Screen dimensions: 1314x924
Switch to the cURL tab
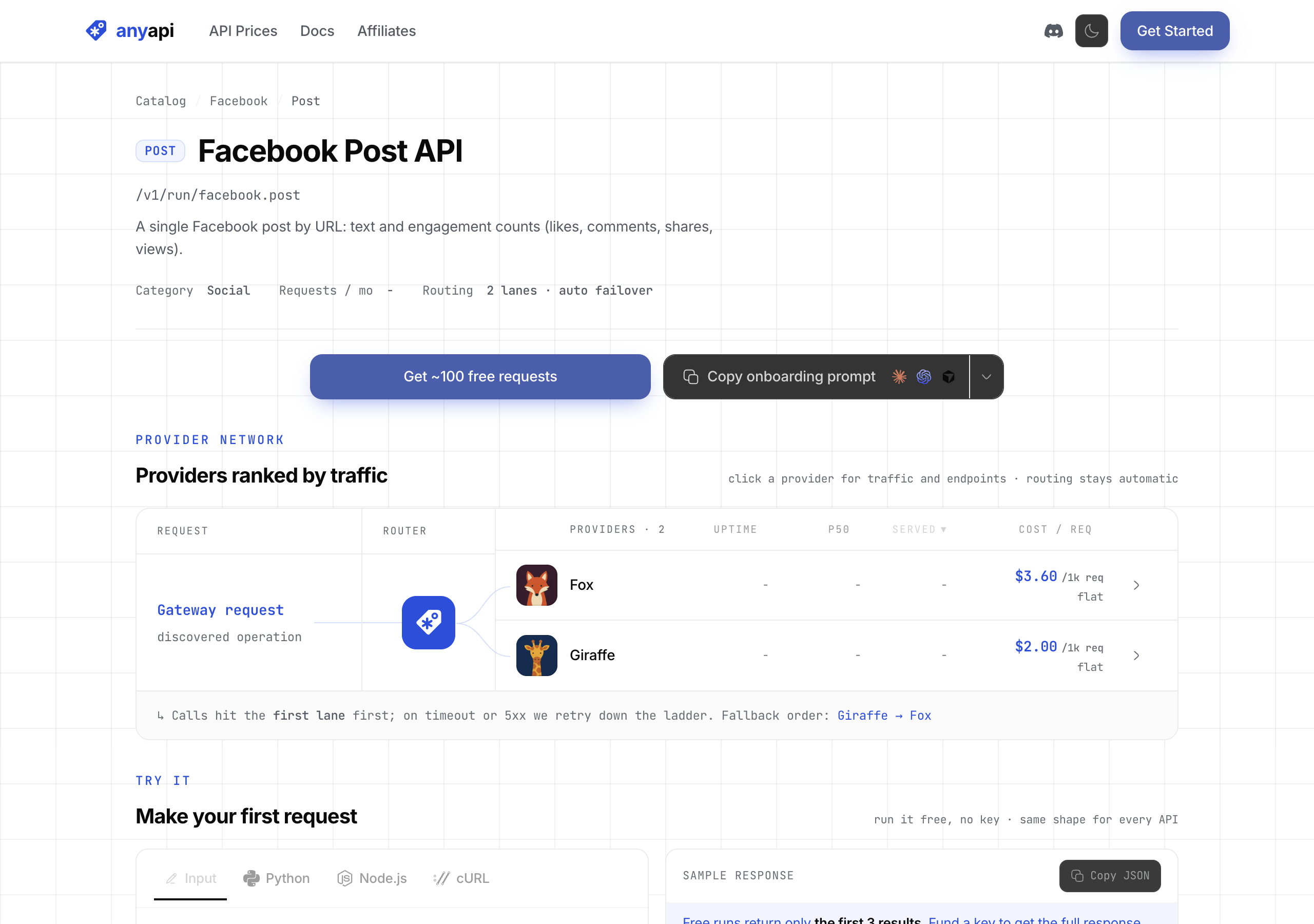[461, 878]
